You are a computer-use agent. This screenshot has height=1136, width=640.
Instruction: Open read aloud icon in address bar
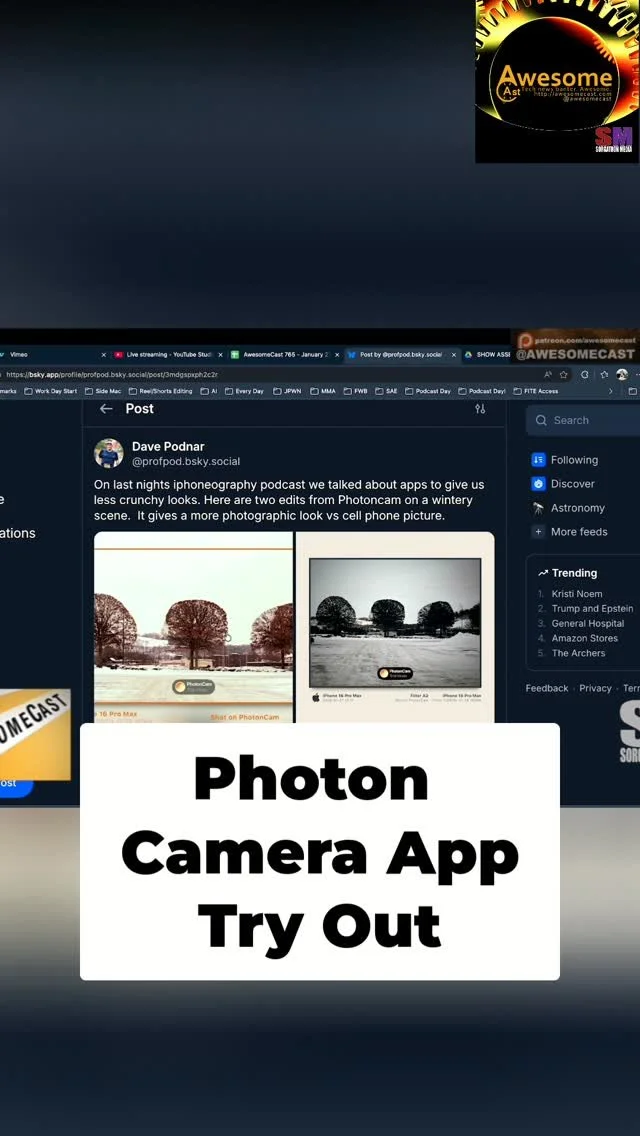547,375
